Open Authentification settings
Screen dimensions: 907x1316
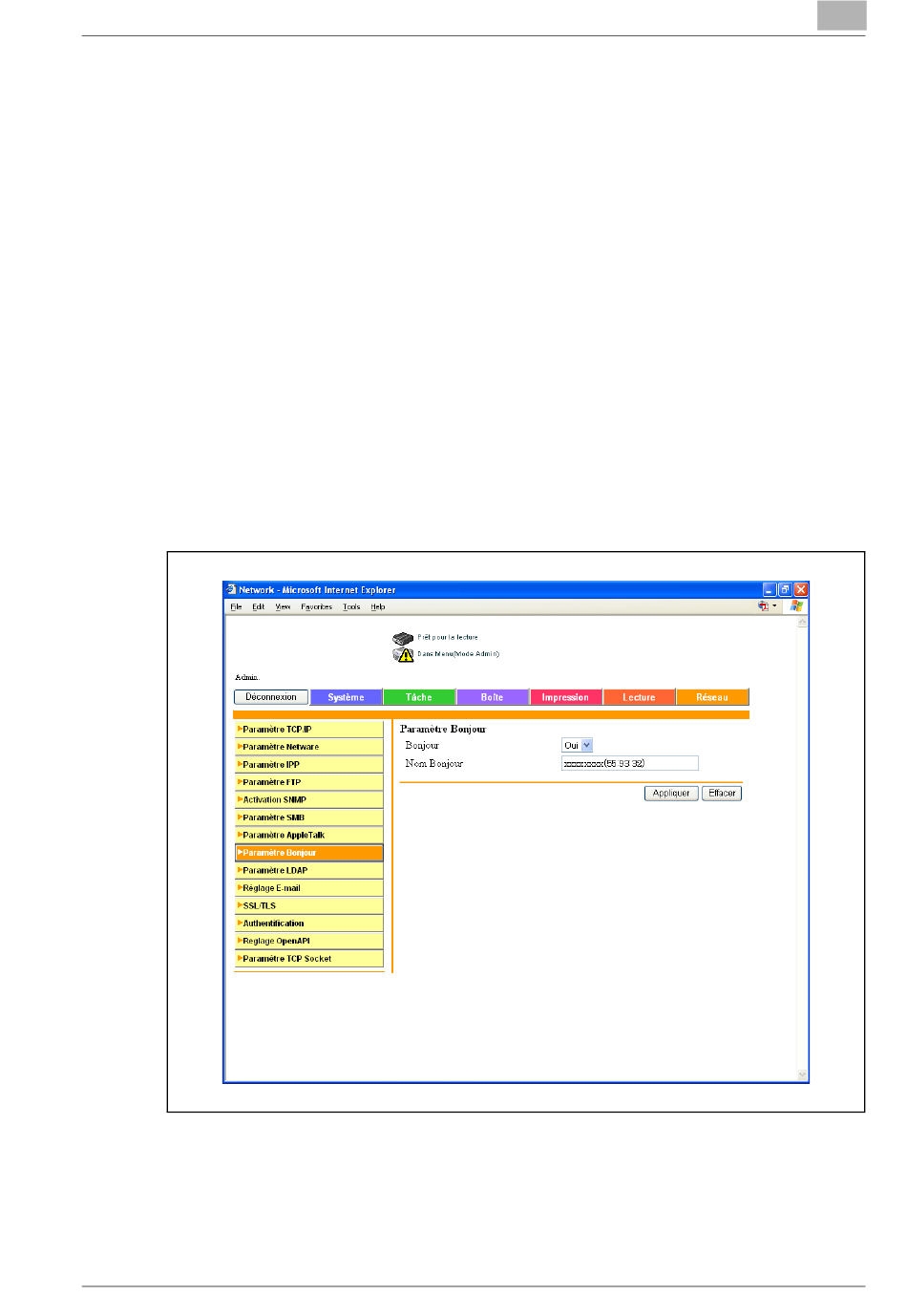coord(309,924)
